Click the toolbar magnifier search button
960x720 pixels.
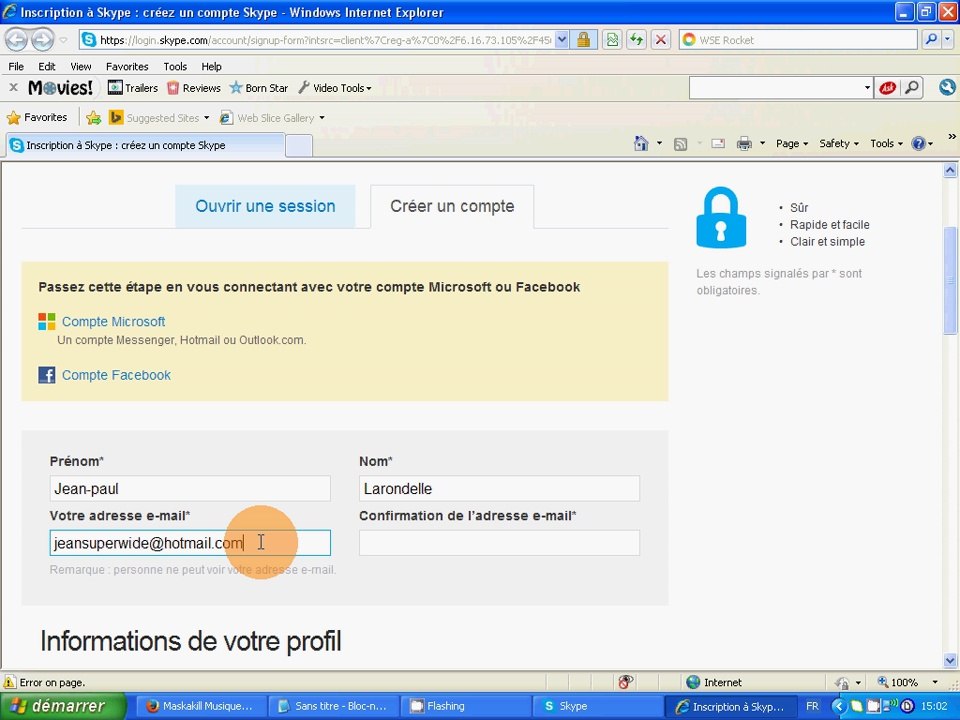(x=912, y=88)
